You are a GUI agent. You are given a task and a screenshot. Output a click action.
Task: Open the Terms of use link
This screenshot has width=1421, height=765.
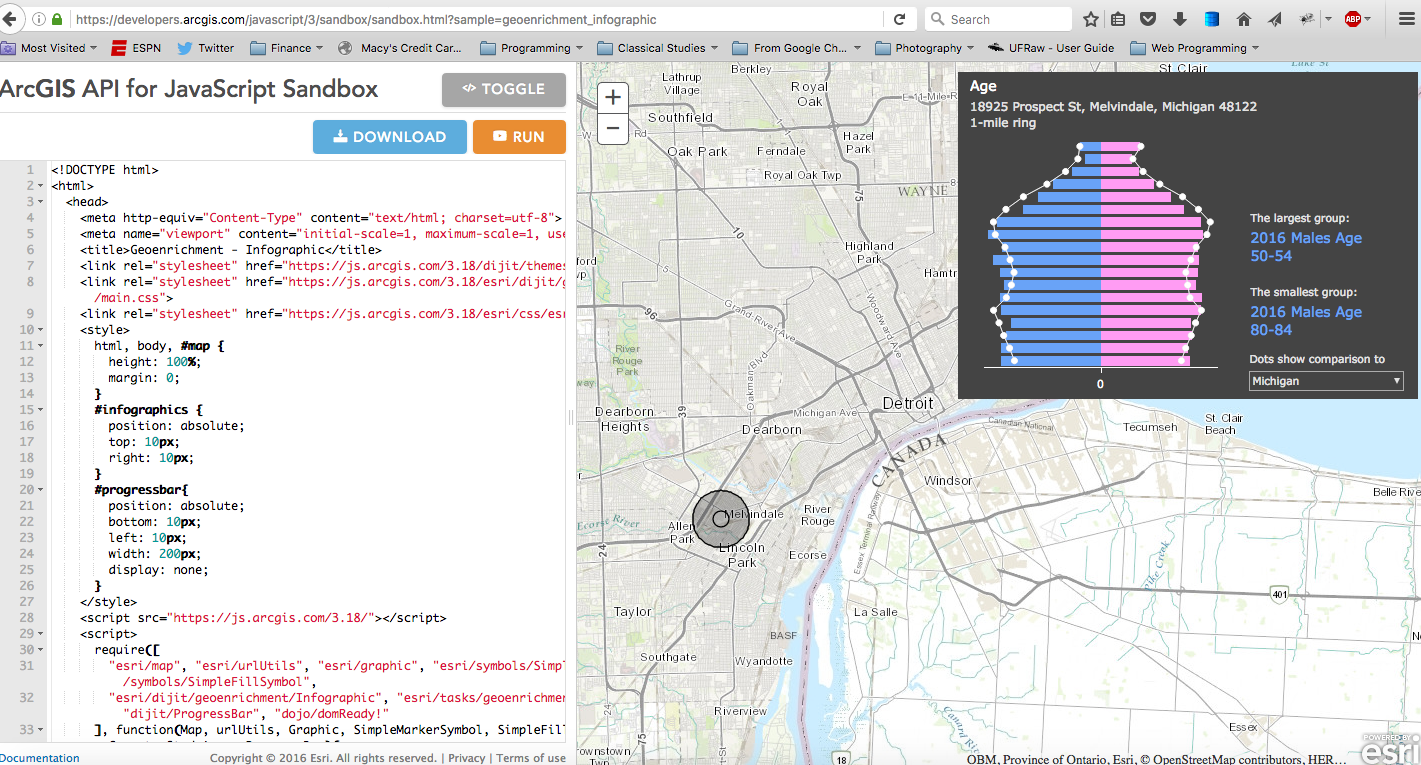pyautogui.click(x=531, y=758)
